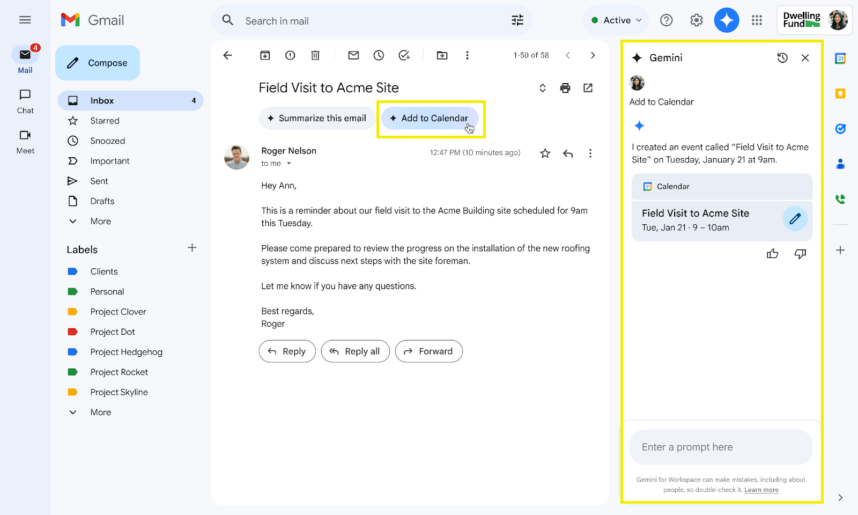Viewport: 858px width, 515px height.
Task: Toggle the Gemini spark button in header
Action: (x=726, y=20)
